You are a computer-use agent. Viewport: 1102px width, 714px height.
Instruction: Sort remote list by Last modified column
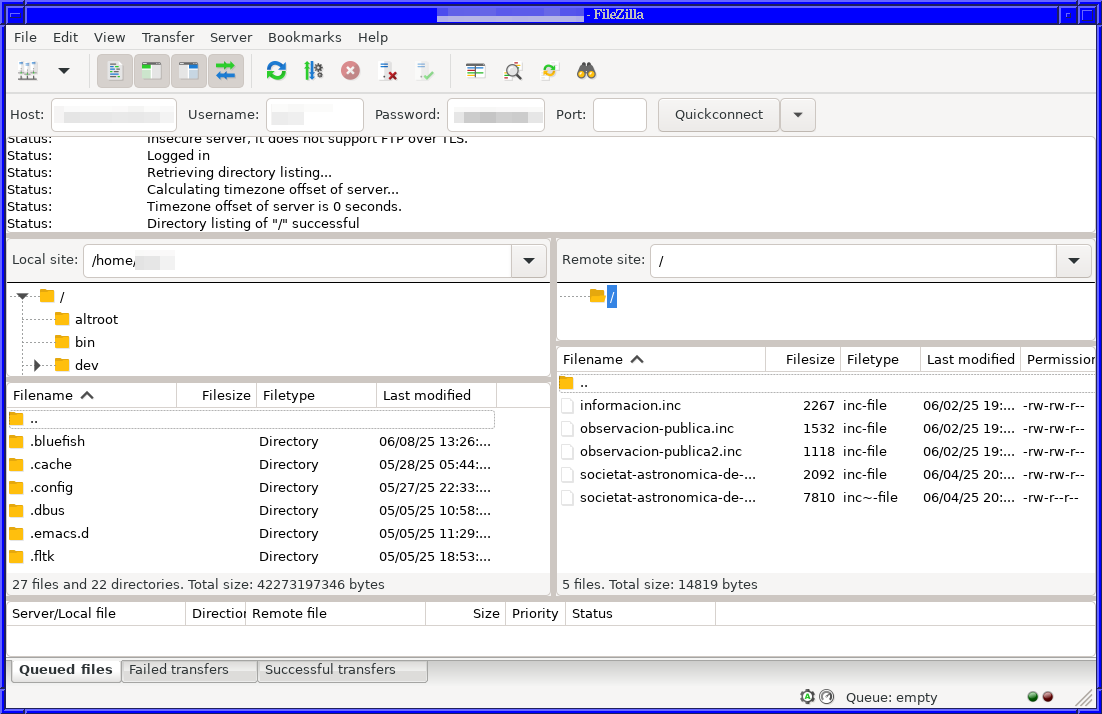[x=971, y=359]
